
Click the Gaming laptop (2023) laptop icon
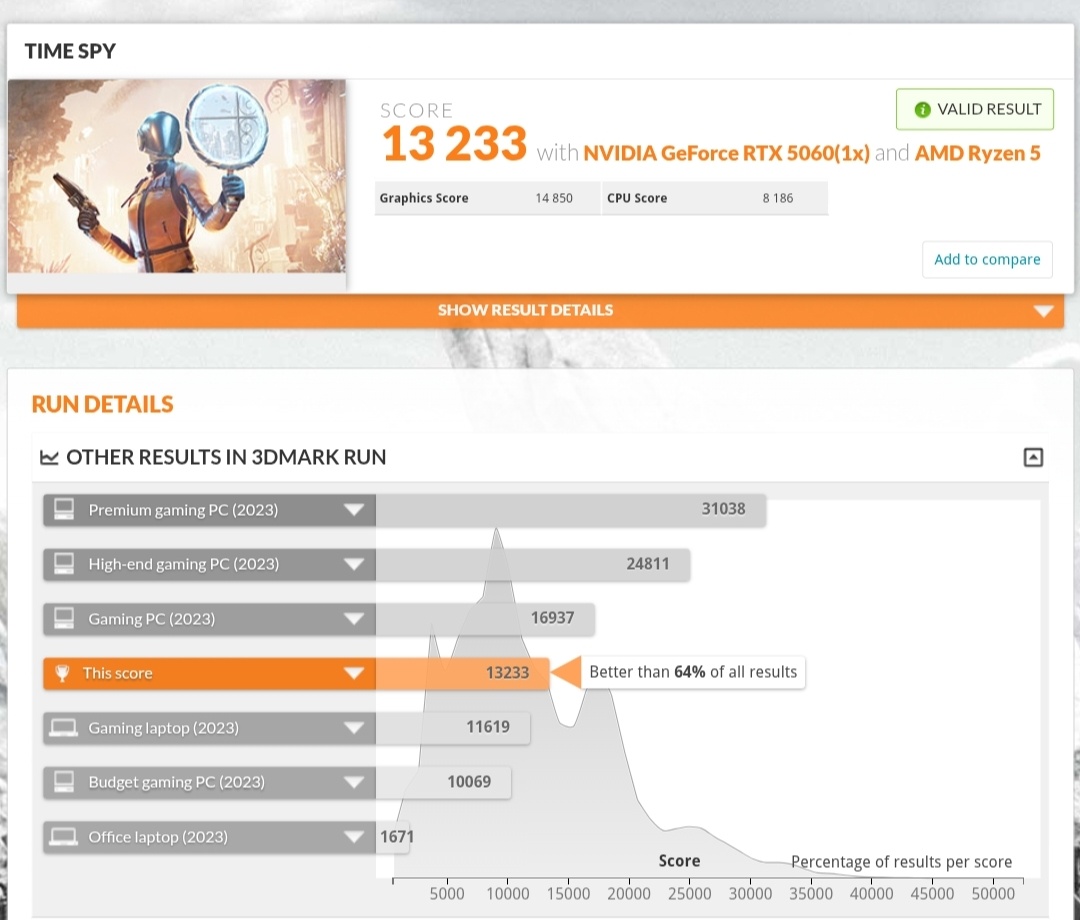64,727
